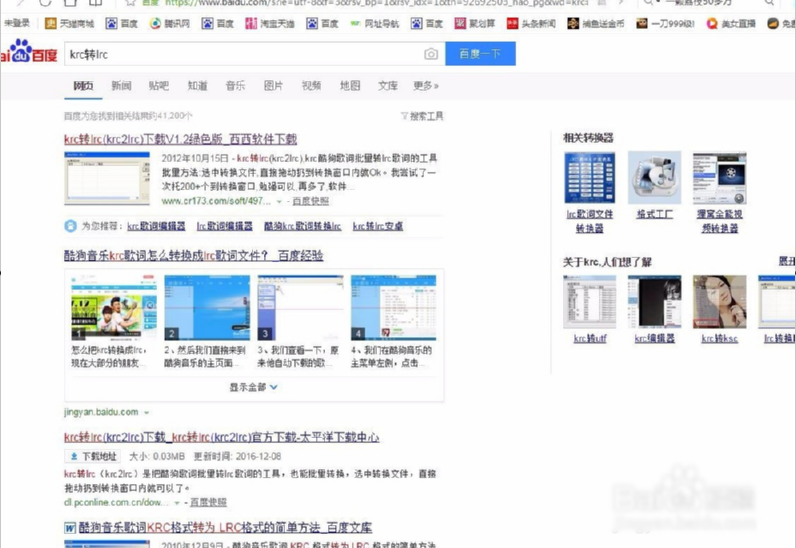Expand 显示全部 in the Baidu Jingyan result
This screenshot has width=796, height=548.
point(253,387)
